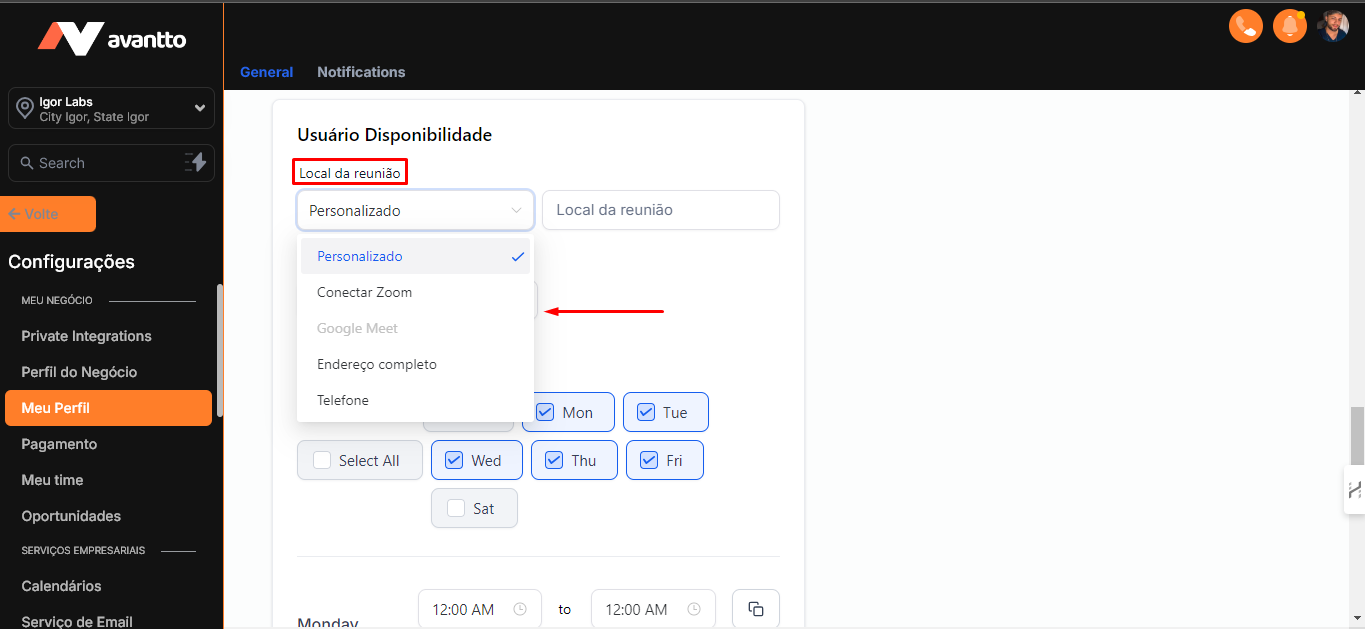Uncheck the Mon day checkbox
This screenshot has height=629, width=1365.
(546, 412)
